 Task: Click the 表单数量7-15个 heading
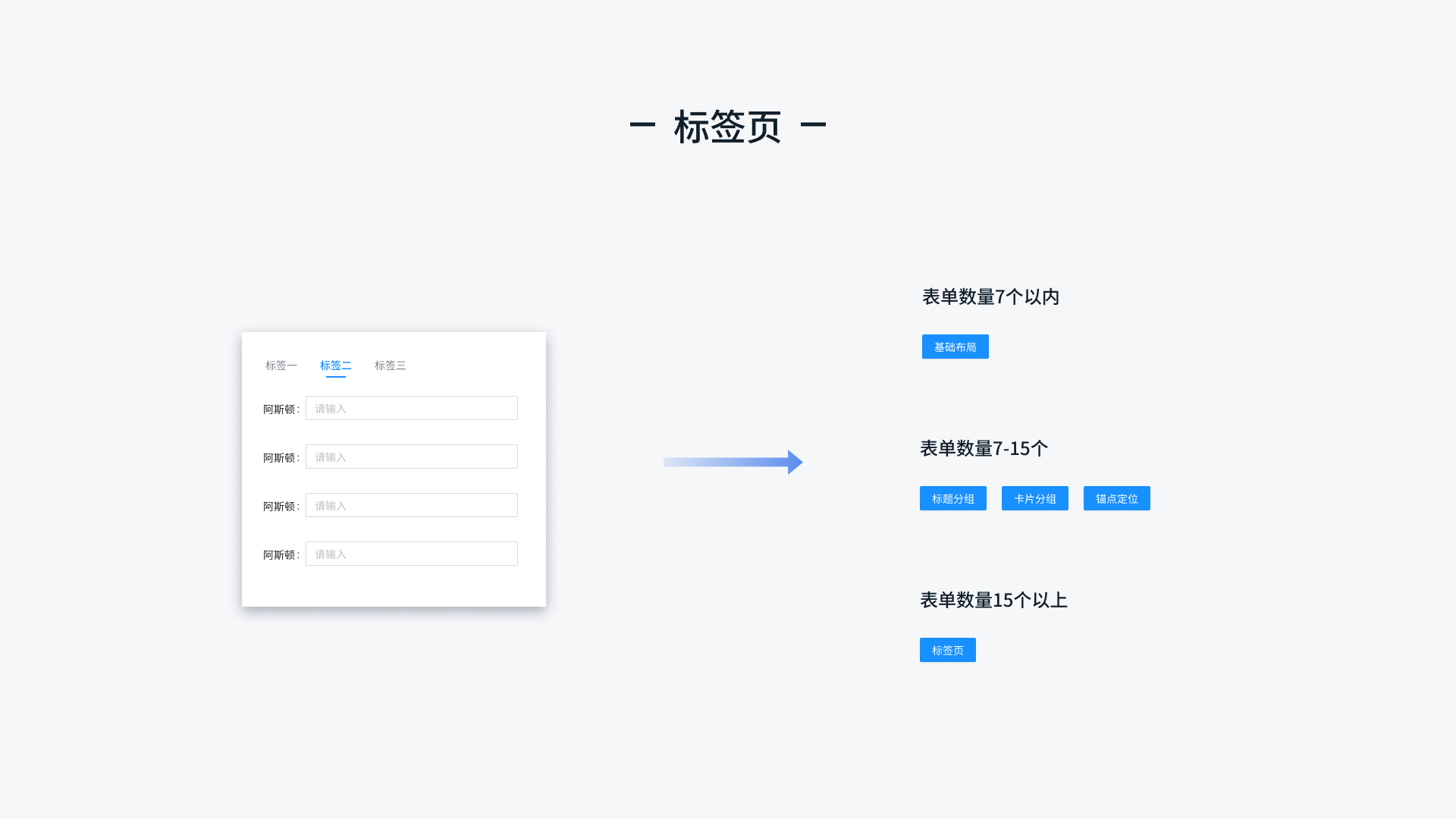984,448
